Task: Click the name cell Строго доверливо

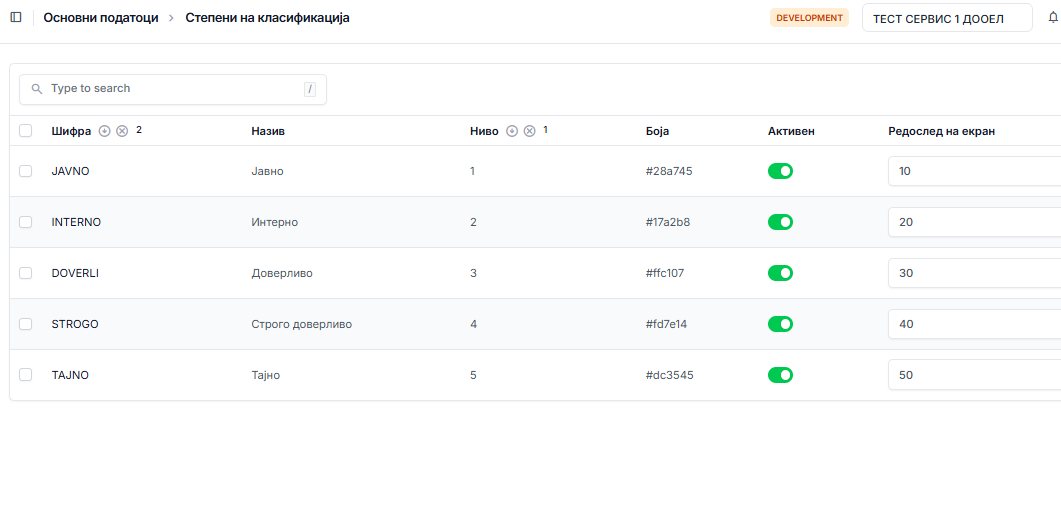Action: [302, 324]
